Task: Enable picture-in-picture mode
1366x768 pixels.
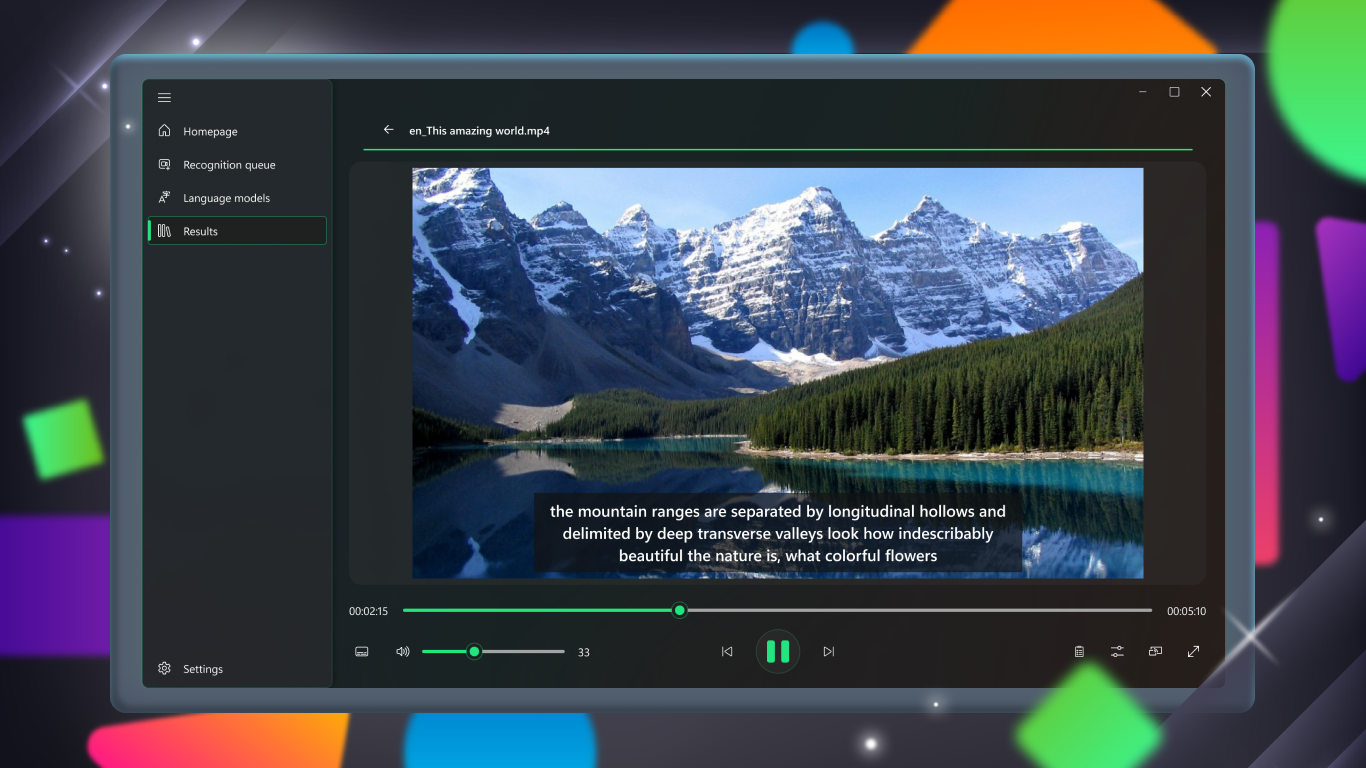Action: point(1155,651)
